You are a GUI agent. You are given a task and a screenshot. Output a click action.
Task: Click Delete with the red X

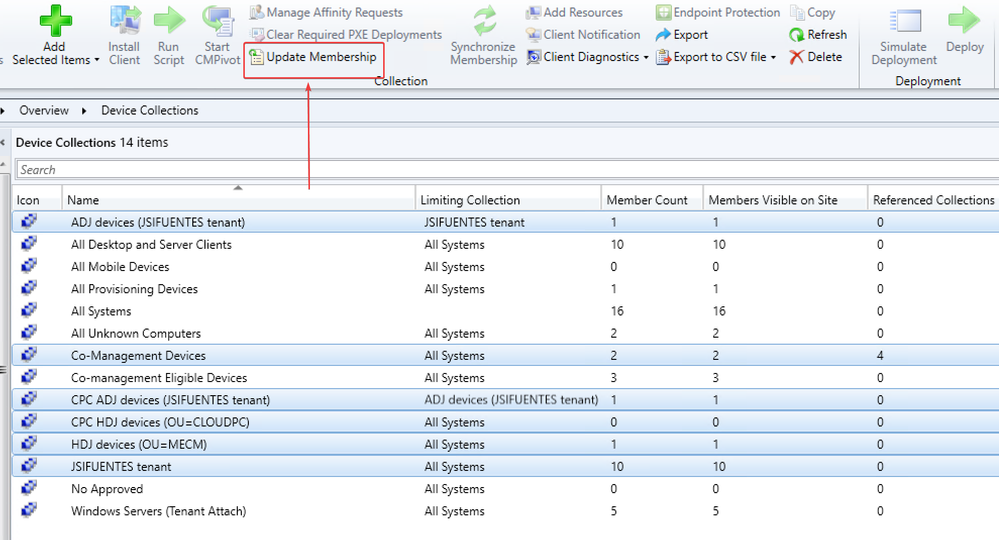click(816, 57)
